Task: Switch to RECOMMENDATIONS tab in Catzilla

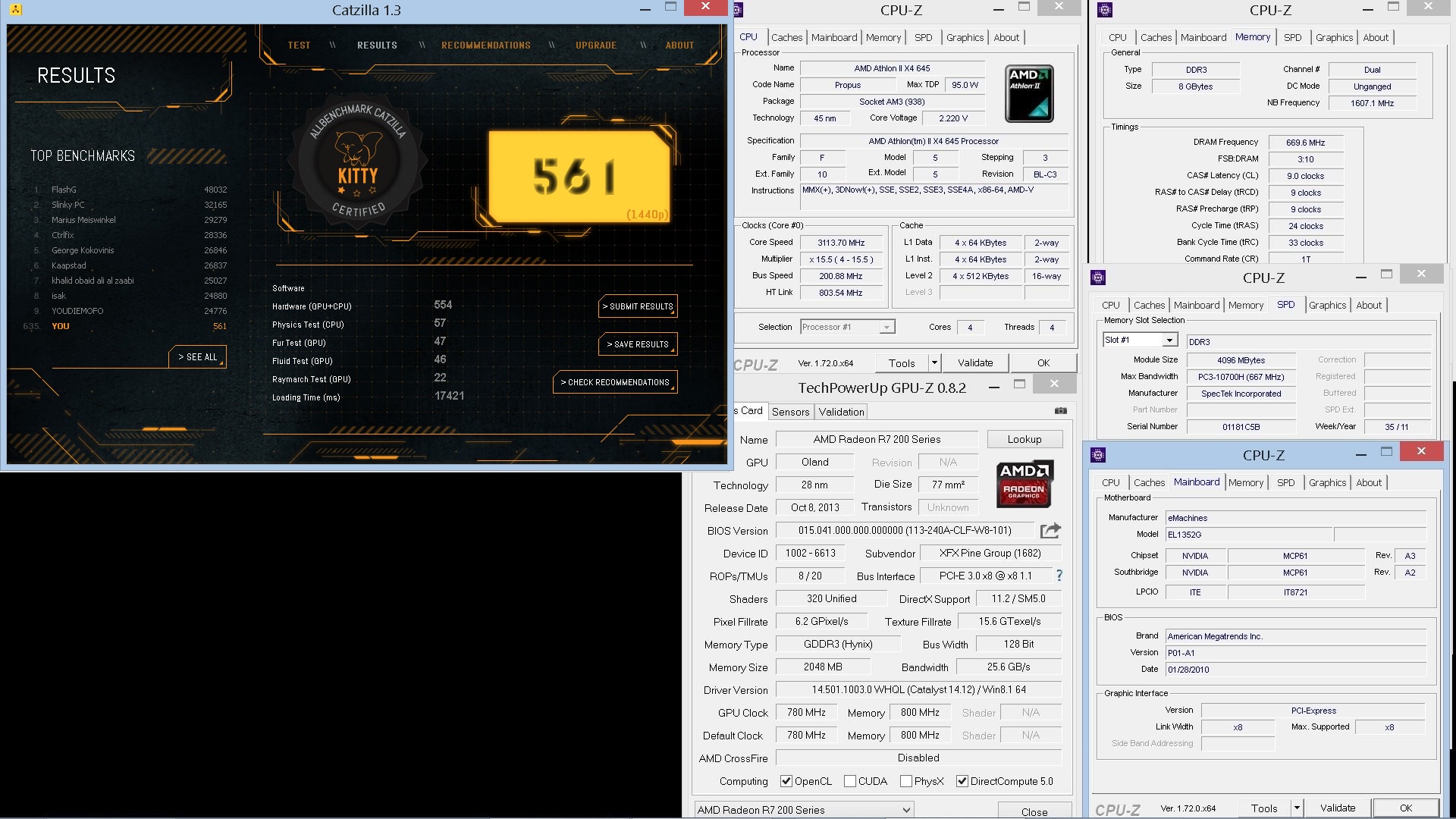Action: [486, 45]
